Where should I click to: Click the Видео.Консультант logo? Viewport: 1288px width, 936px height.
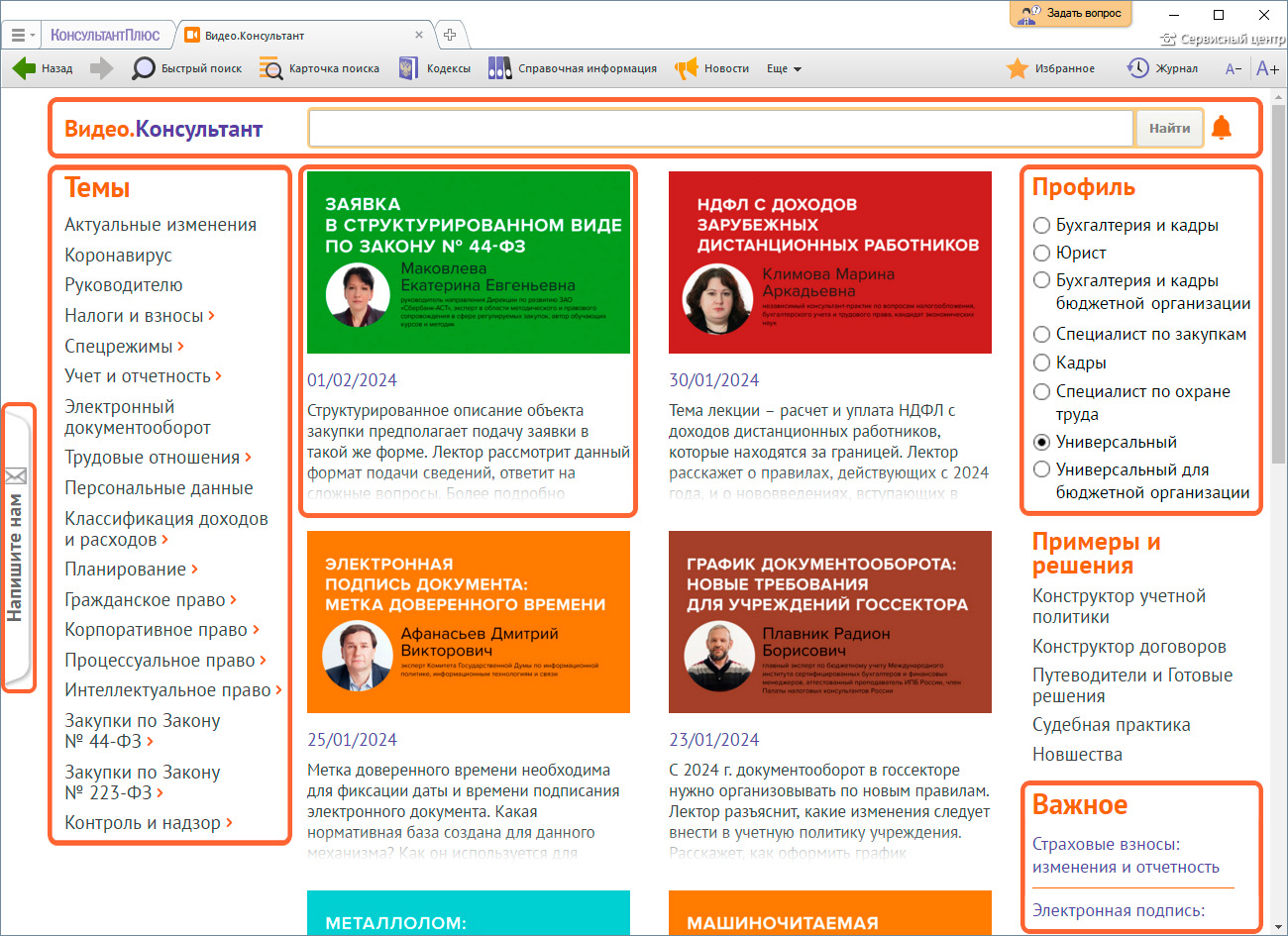coord(163,129)
